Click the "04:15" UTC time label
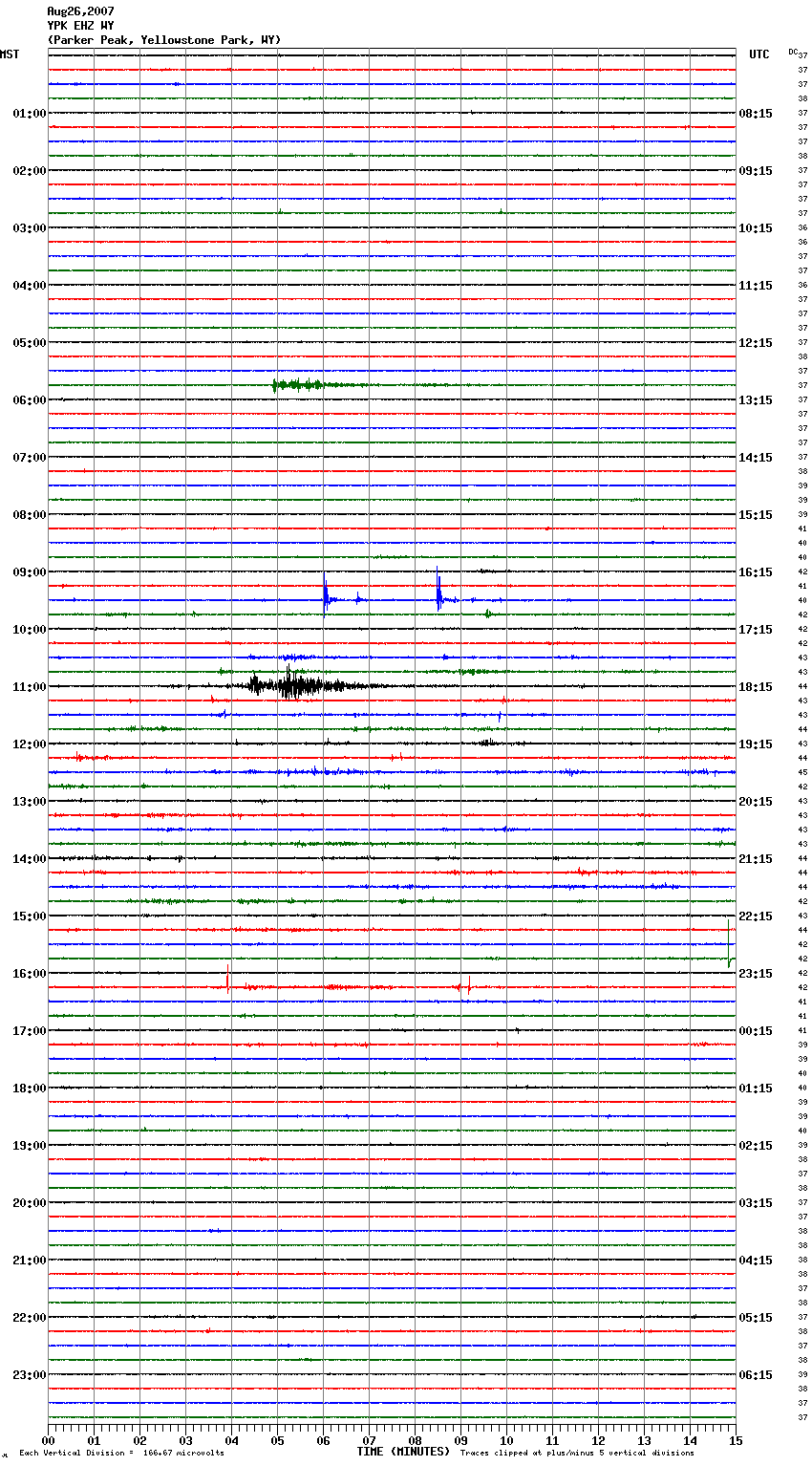812x1466 pixels. pyautogui.click(x=756, y=1261)
